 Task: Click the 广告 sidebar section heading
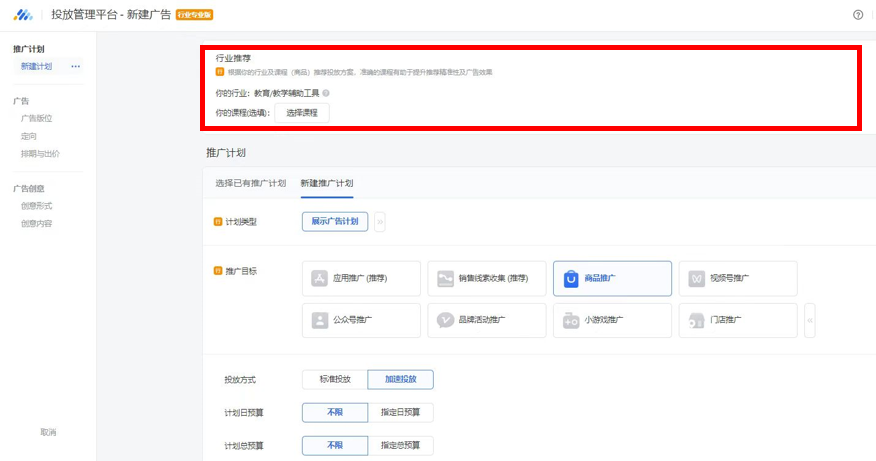point(21,101)
